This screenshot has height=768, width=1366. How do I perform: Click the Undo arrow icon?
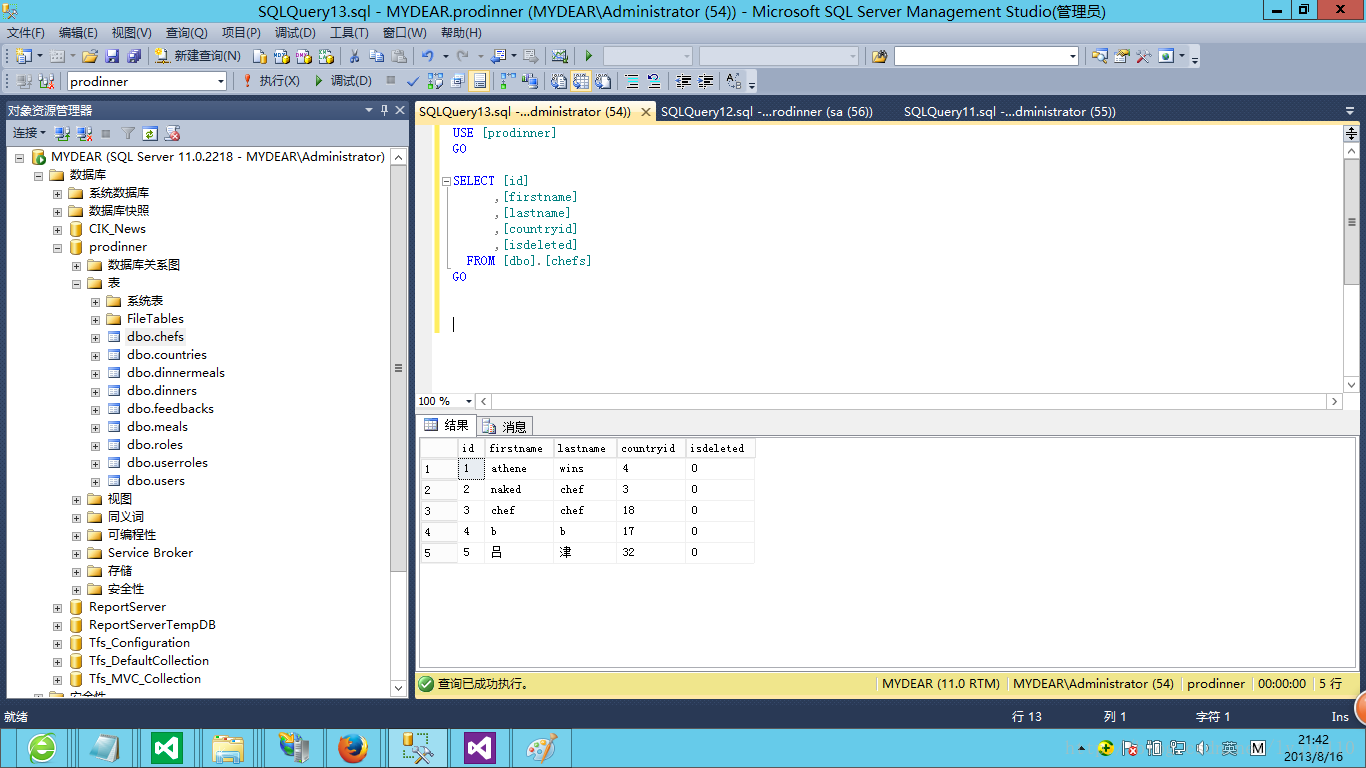tap(427, 56)
